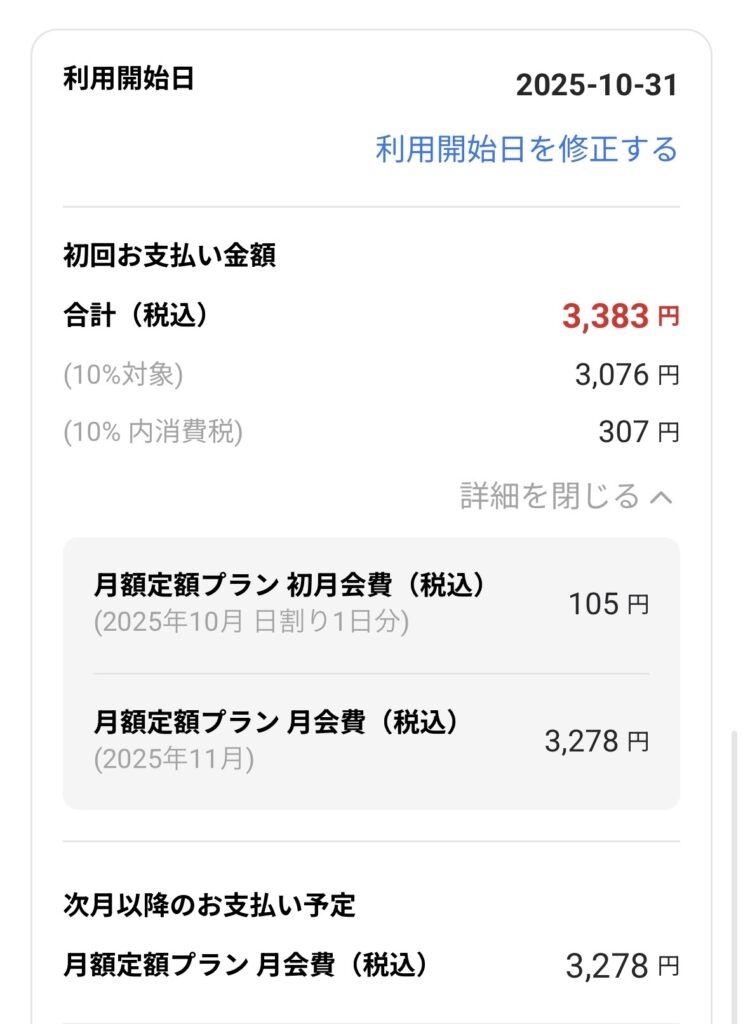Click the (10% 内消費税) label

[x=153, y=432]
